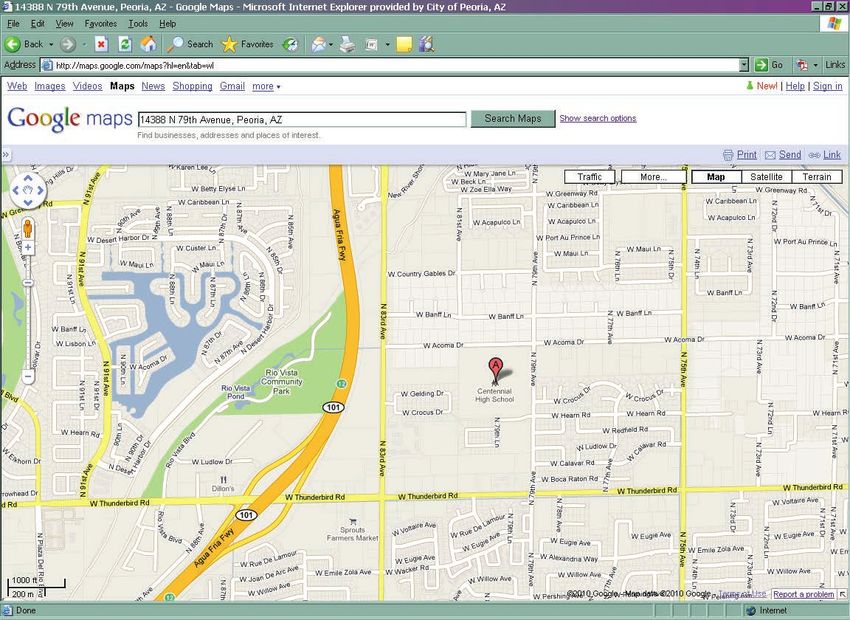Pan the map down with arrow

pos(28,203)
